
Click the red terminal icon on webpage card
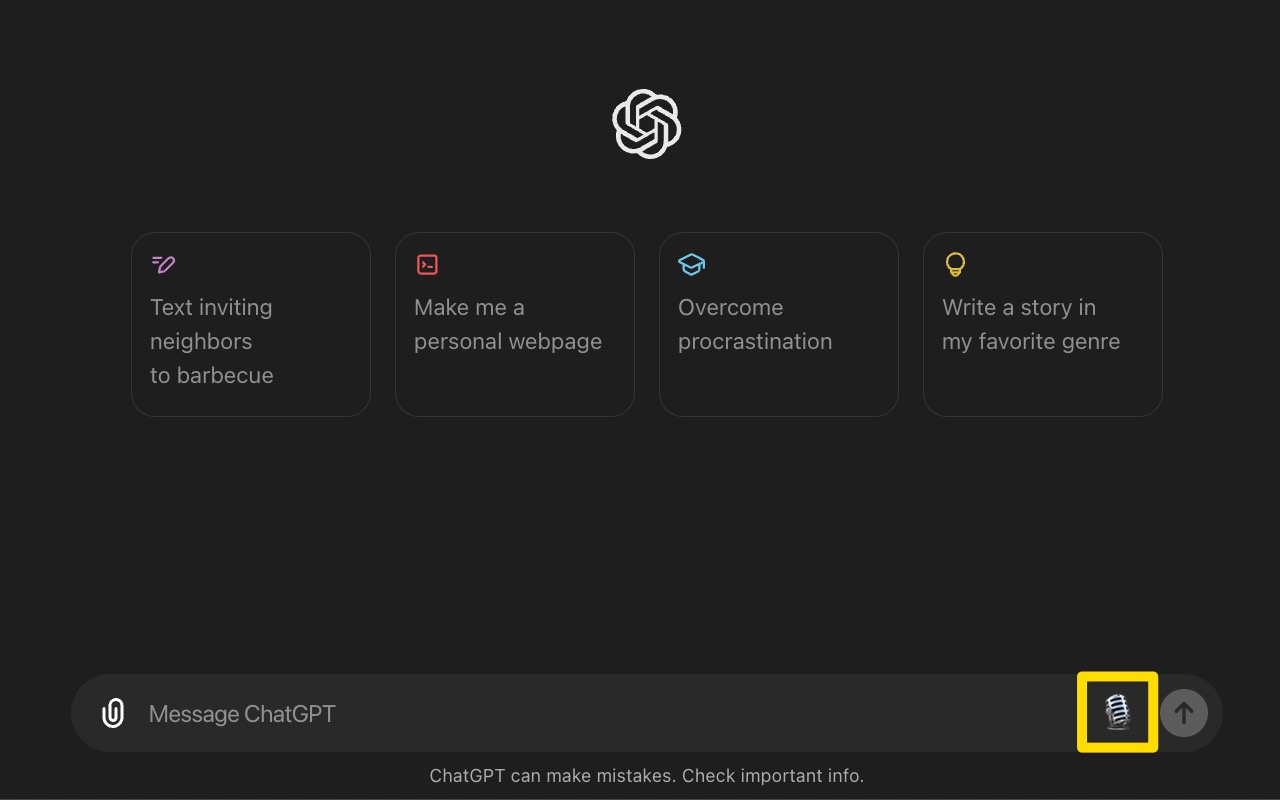[427, 265]
